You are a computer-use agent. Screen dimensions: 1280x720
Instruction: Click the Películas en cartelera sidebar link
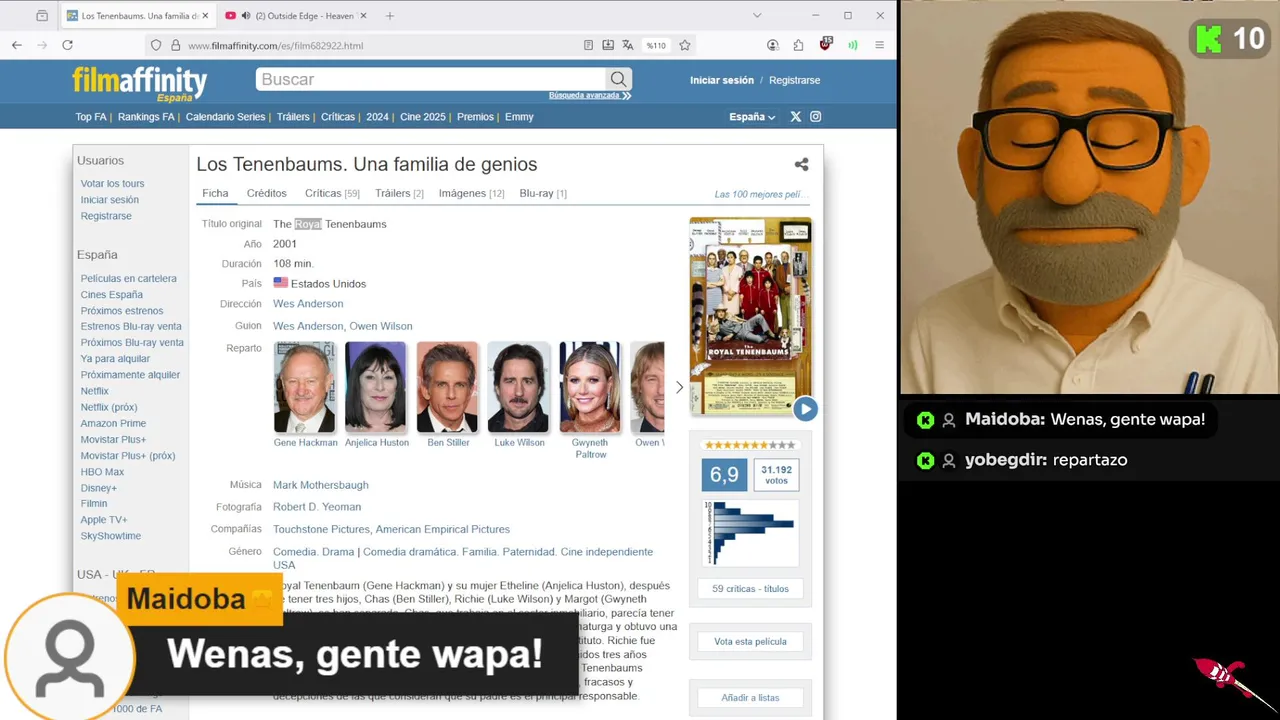(x=129, y=279)
